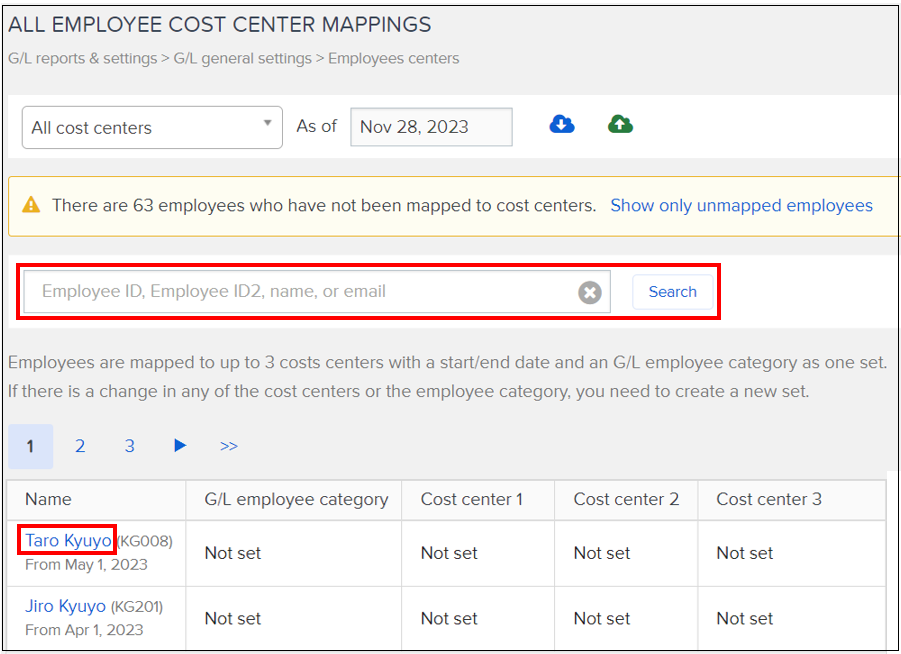Click the green upload cloud icon
901x654 pixels.
[x=620, y=124]
